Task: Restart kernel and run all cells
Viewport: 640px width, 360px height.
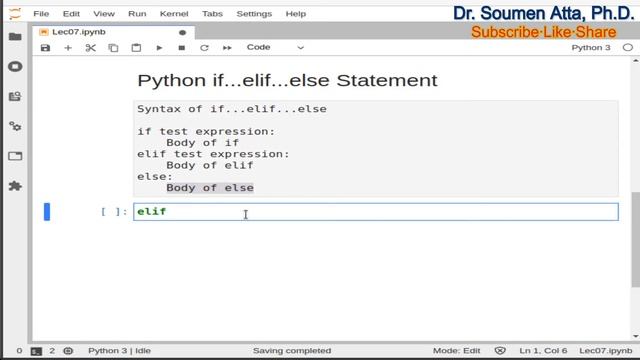Action: coord(227,48)
